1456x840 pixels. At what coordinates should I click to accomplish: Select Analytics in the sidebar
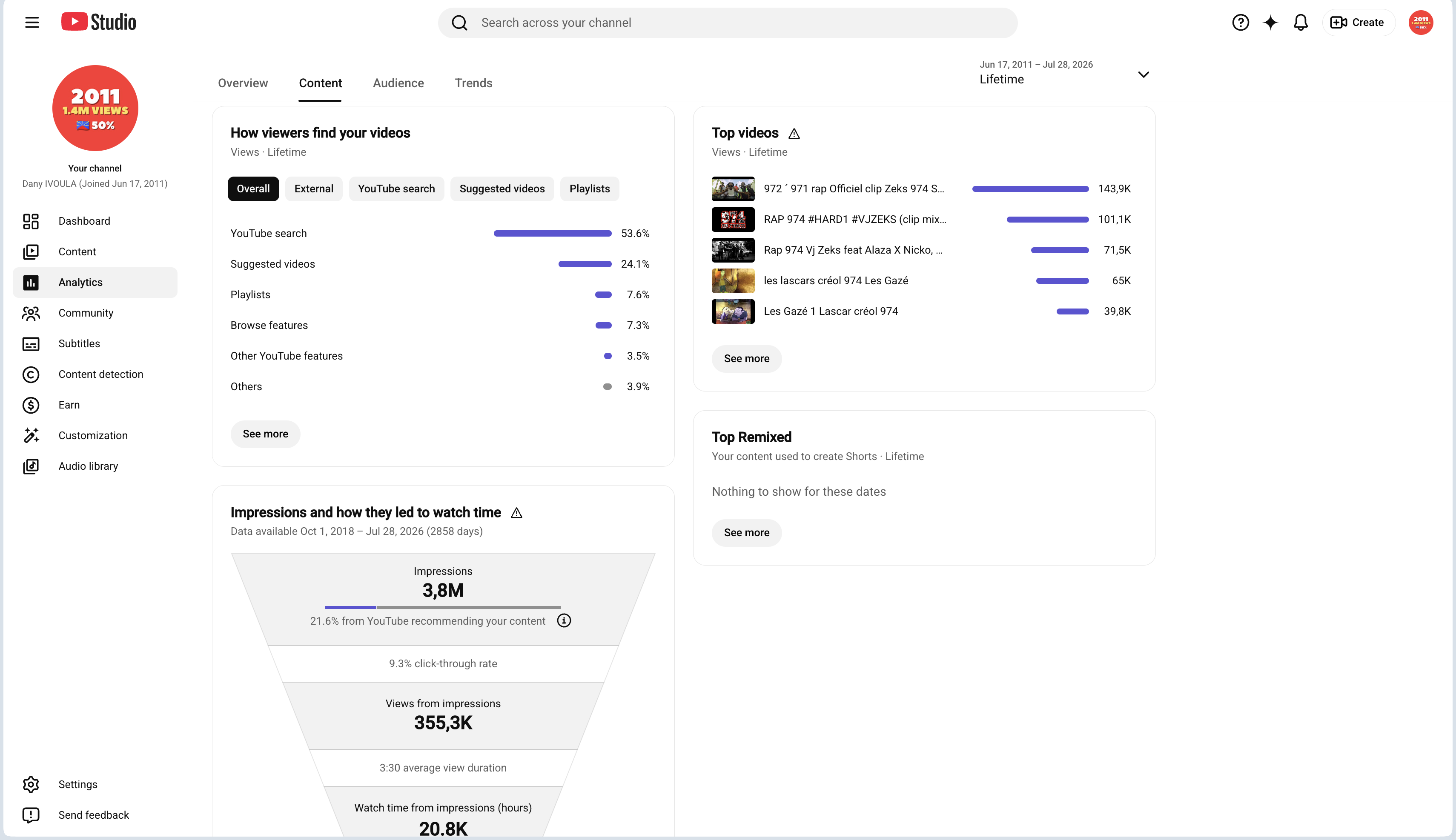(x=95, y=282)
